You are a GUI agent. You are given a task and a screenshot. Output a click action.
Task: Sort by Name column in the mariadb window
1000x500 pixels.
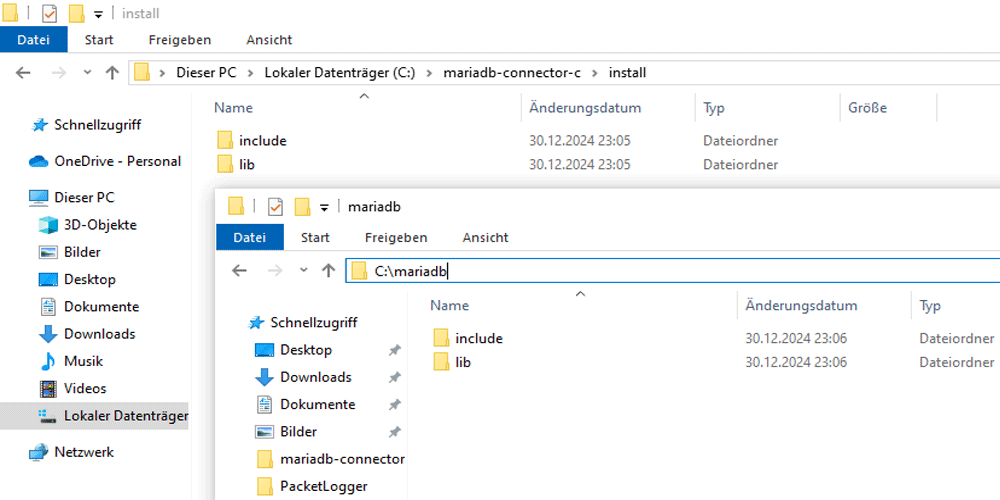(450, 305)
